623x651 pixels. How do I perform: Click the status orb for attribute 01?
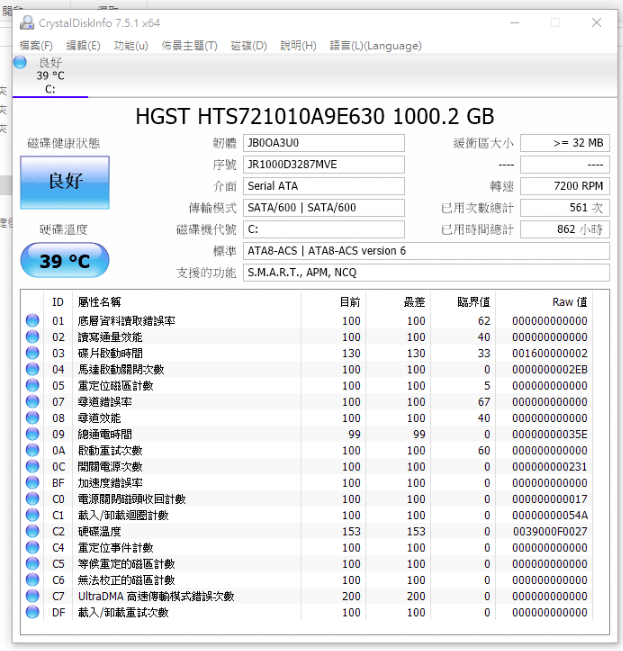pos(32,321)
